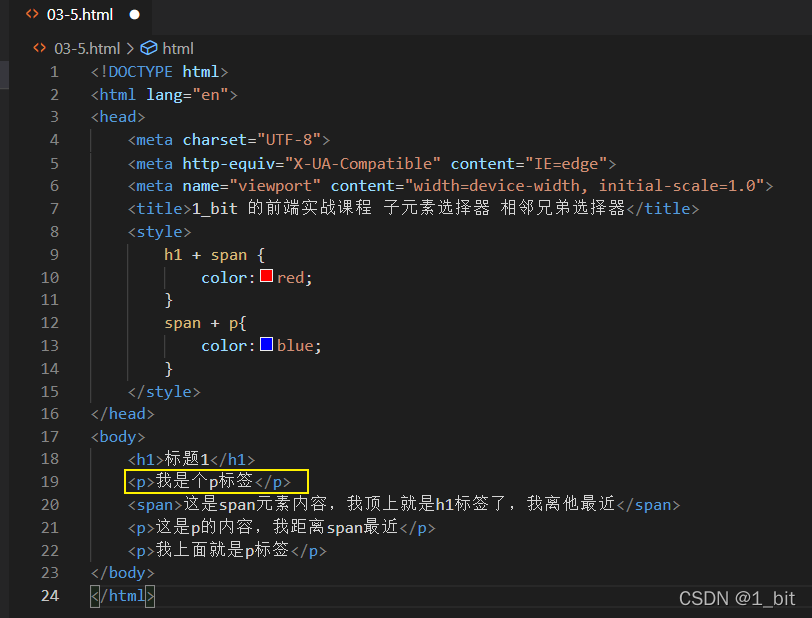
Task: Click the X-UA-Compatible attribute value
Action: pyautogui.click(x=362, y=164)
